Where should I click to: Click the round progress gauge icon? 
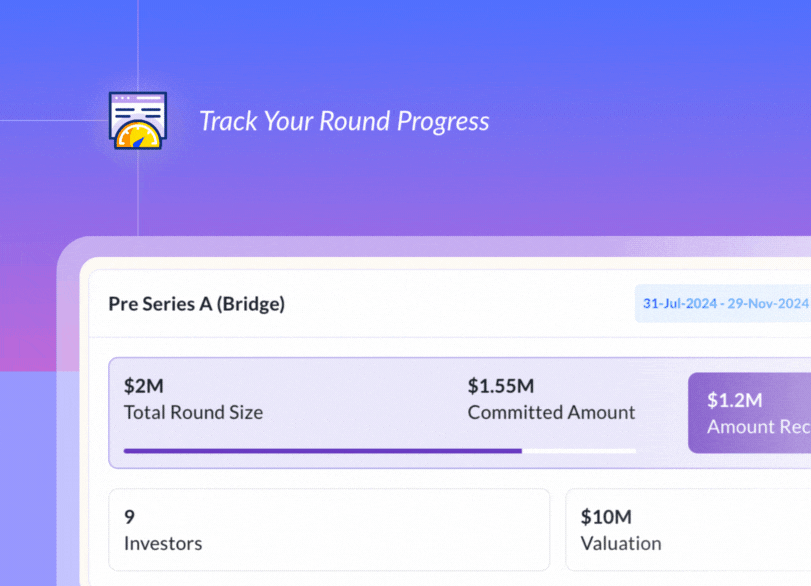point(138,121)
